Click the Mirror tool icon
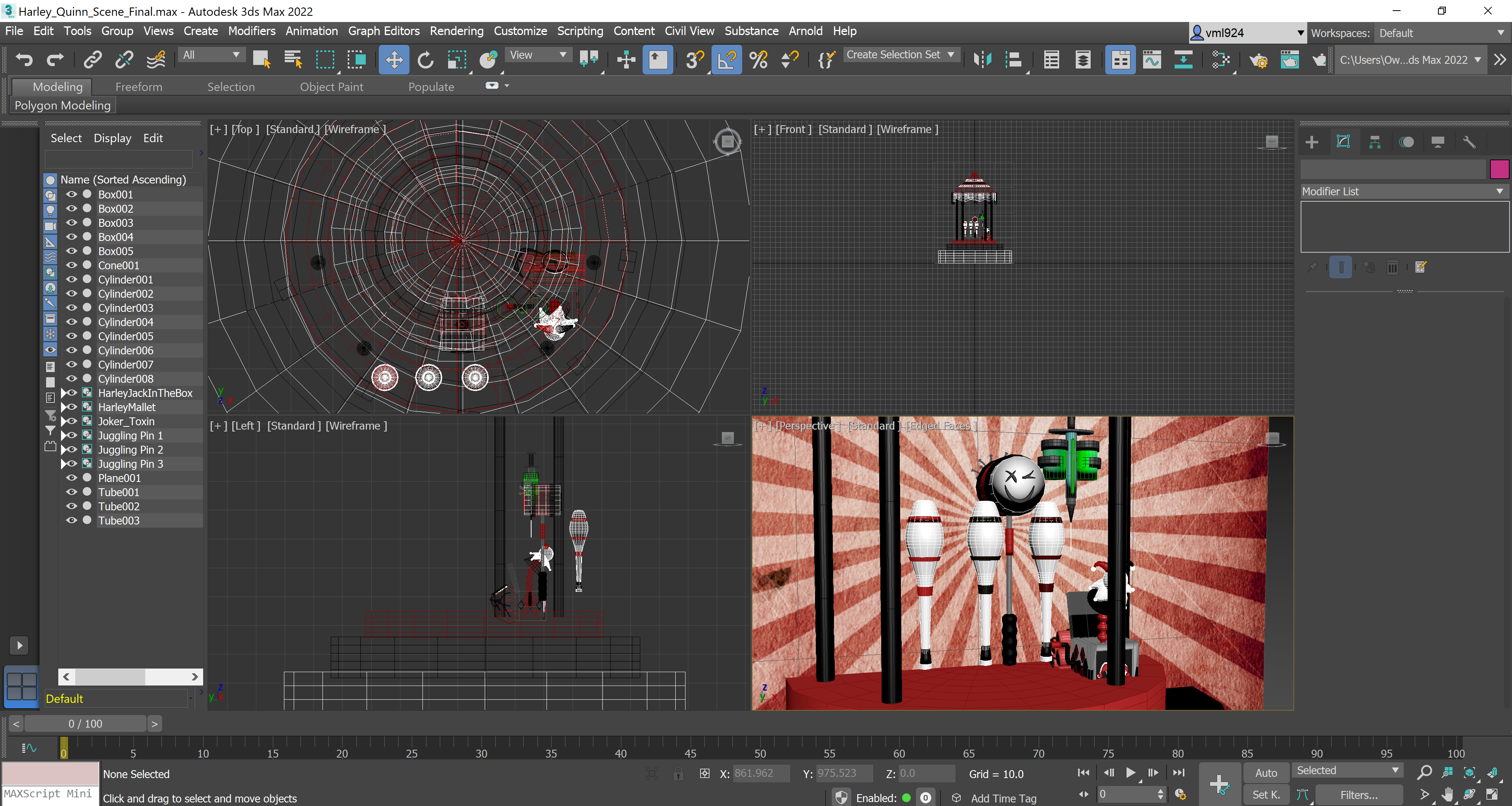This screenshot has width=1512, height=806. (982, 59)
